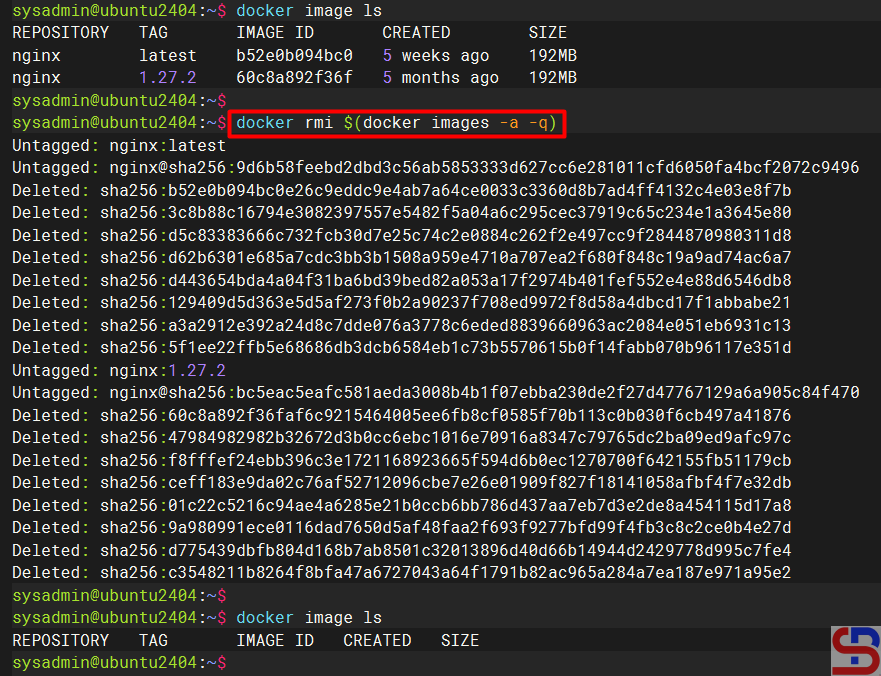Click the latest tag in nginx row
This screenshot has height=676, width=881.
pos(168,55)
